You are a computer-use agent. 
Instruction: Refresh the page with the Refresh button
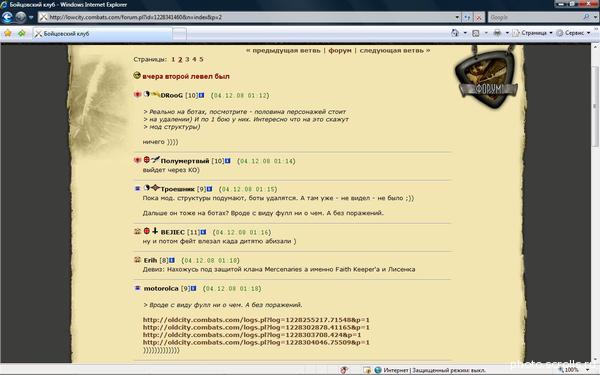click(x=467, y=17)
